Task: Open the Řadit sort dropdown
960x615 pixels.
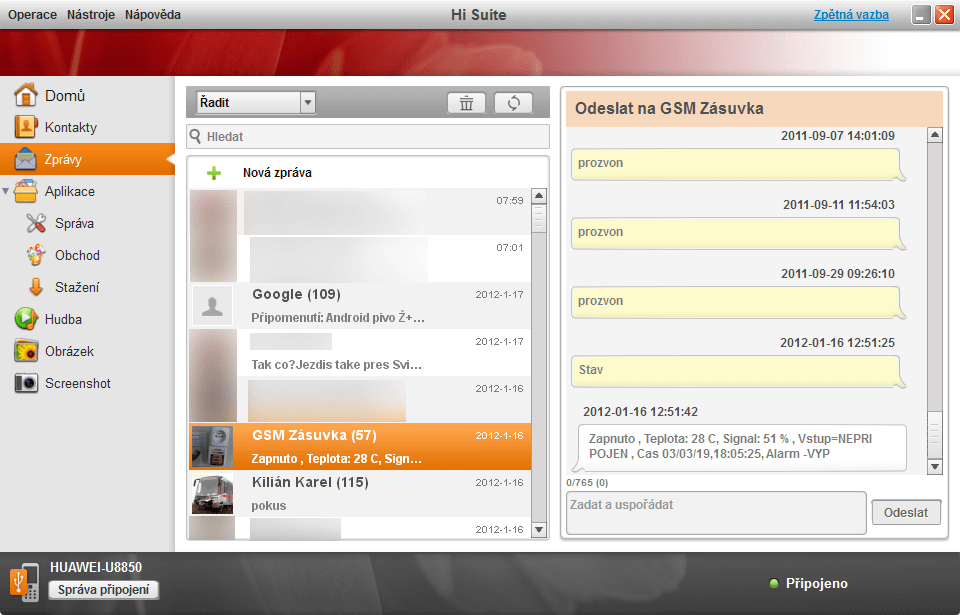Action: pyautogui.click(x=256, y=102)
